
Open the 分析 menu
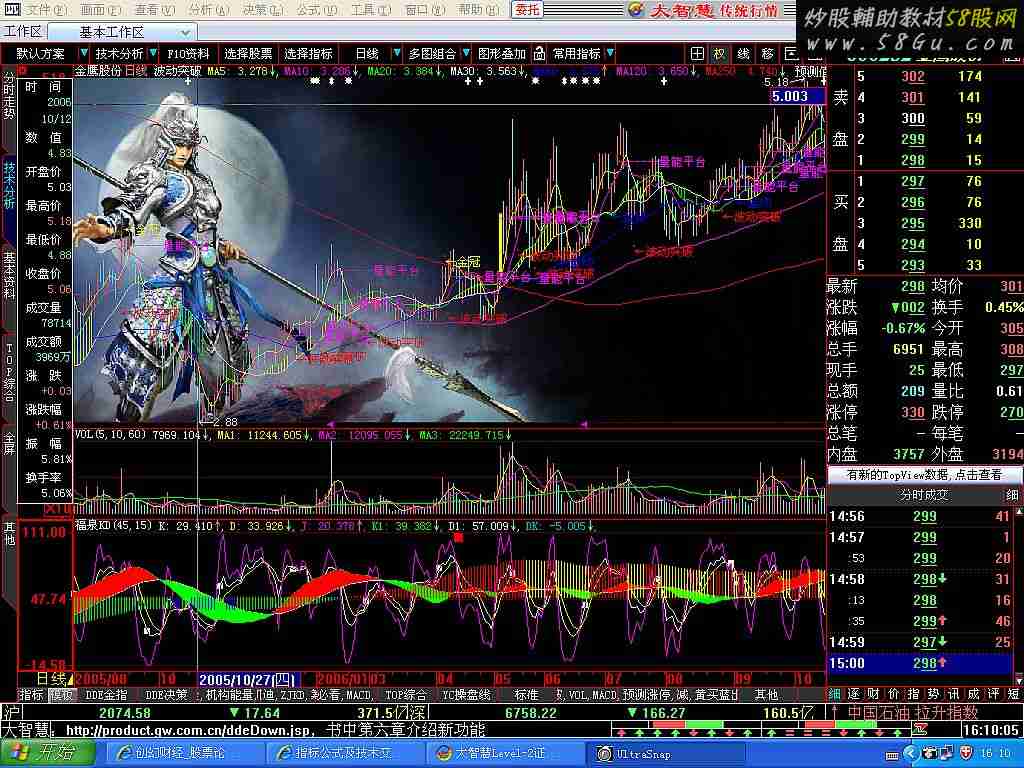[208, 10]
